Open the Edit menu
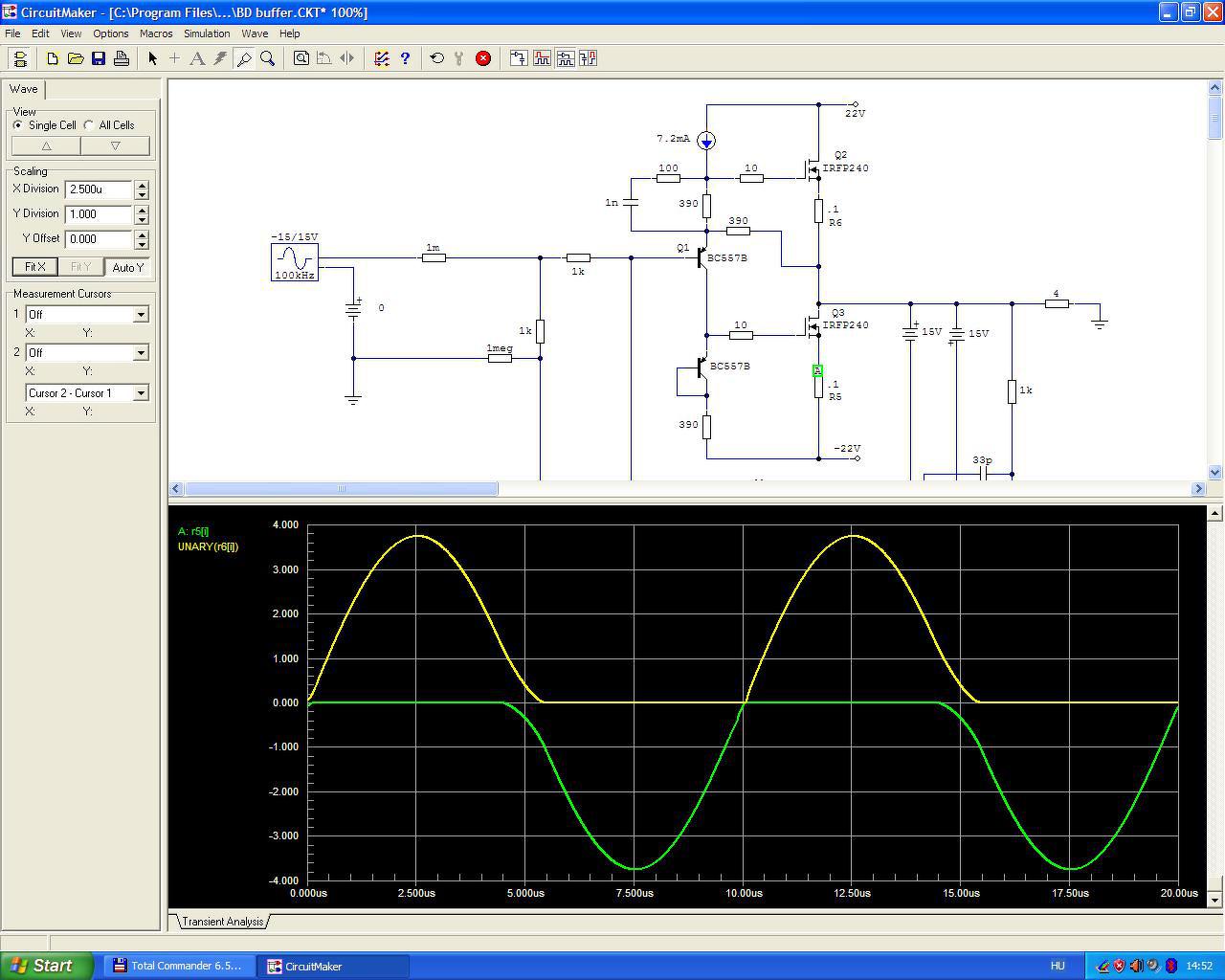 coord(40,33)
